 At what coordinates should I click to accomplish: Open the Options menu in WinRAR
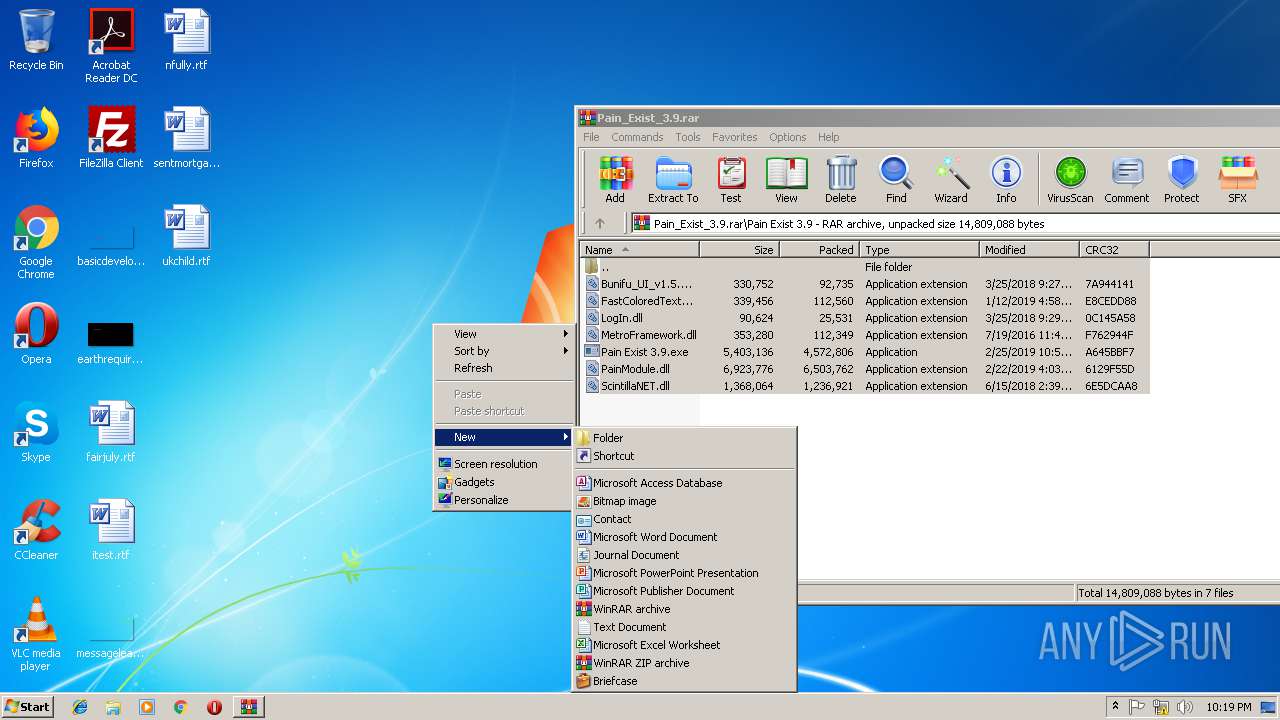tap(787, 137)
